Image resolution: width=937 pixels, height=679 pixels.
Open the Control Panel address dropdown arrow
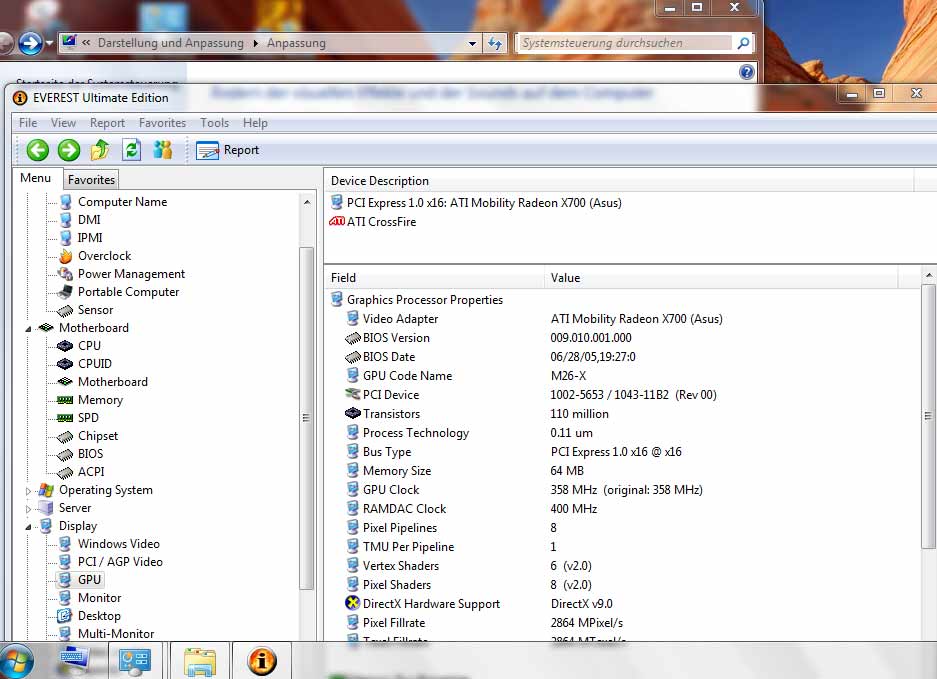[473, 43]
